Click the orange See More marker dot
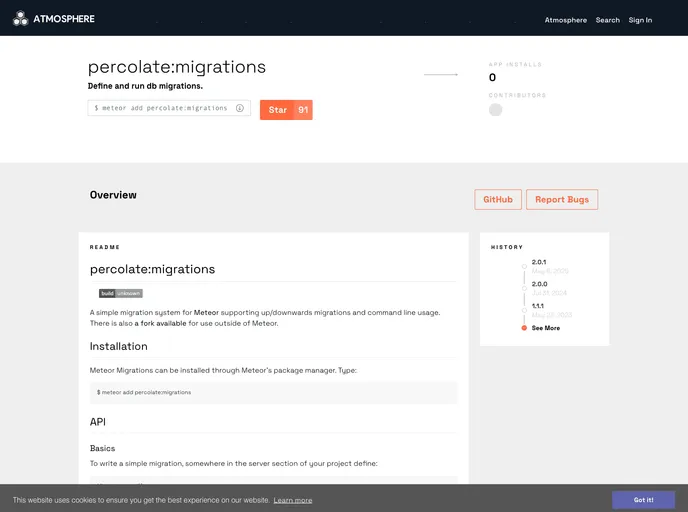 (x=524, y=328)
